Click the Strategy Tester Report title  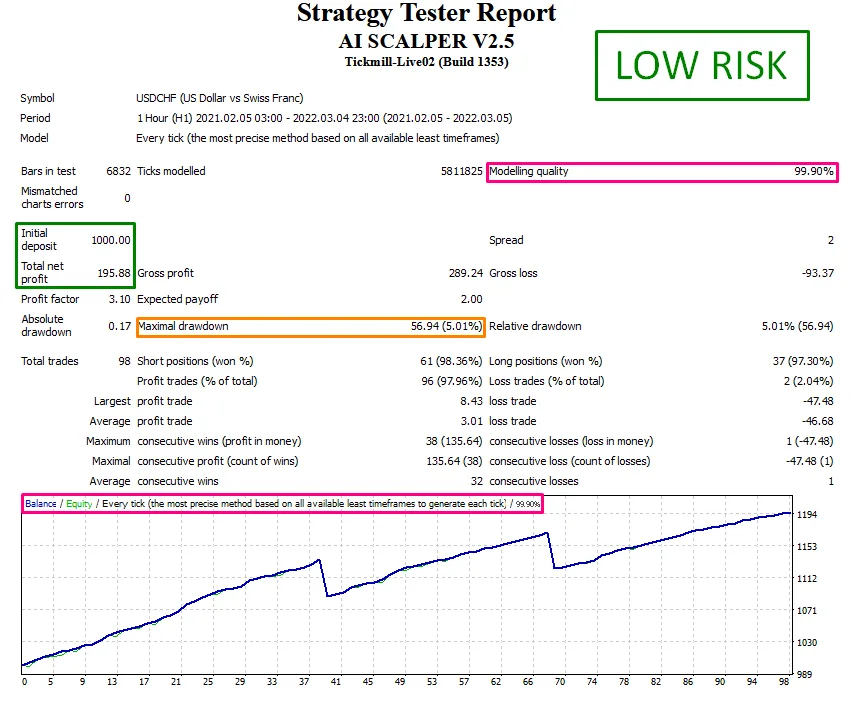[x=427, y=13]
